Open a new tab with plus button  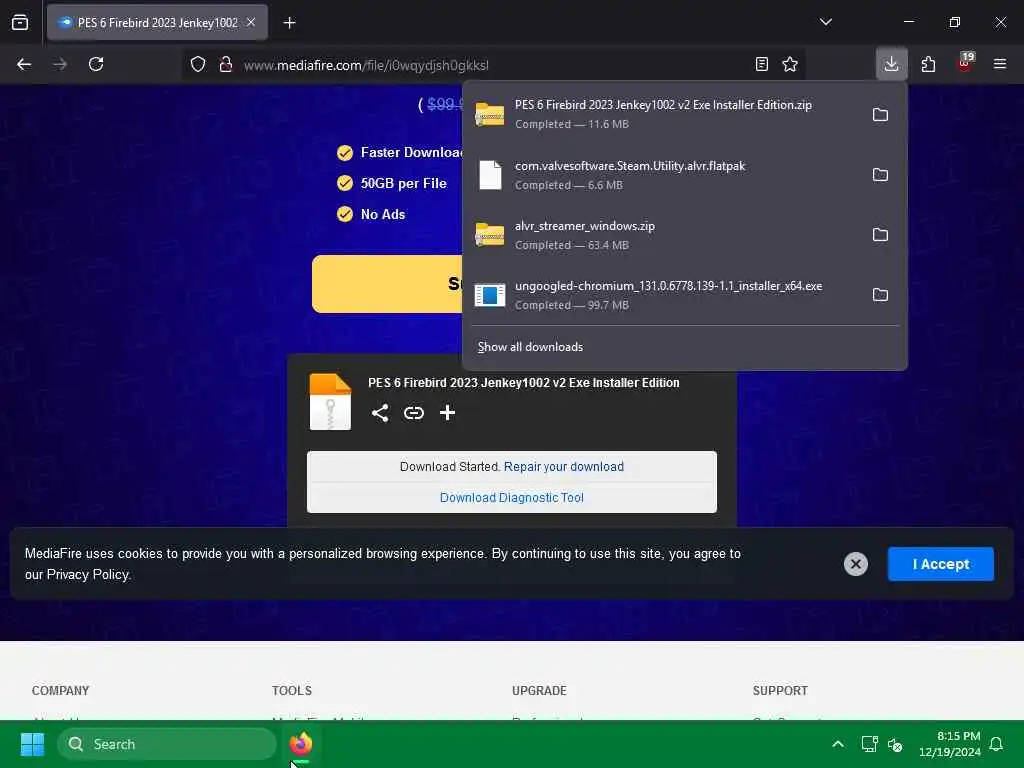coord(289,23)
